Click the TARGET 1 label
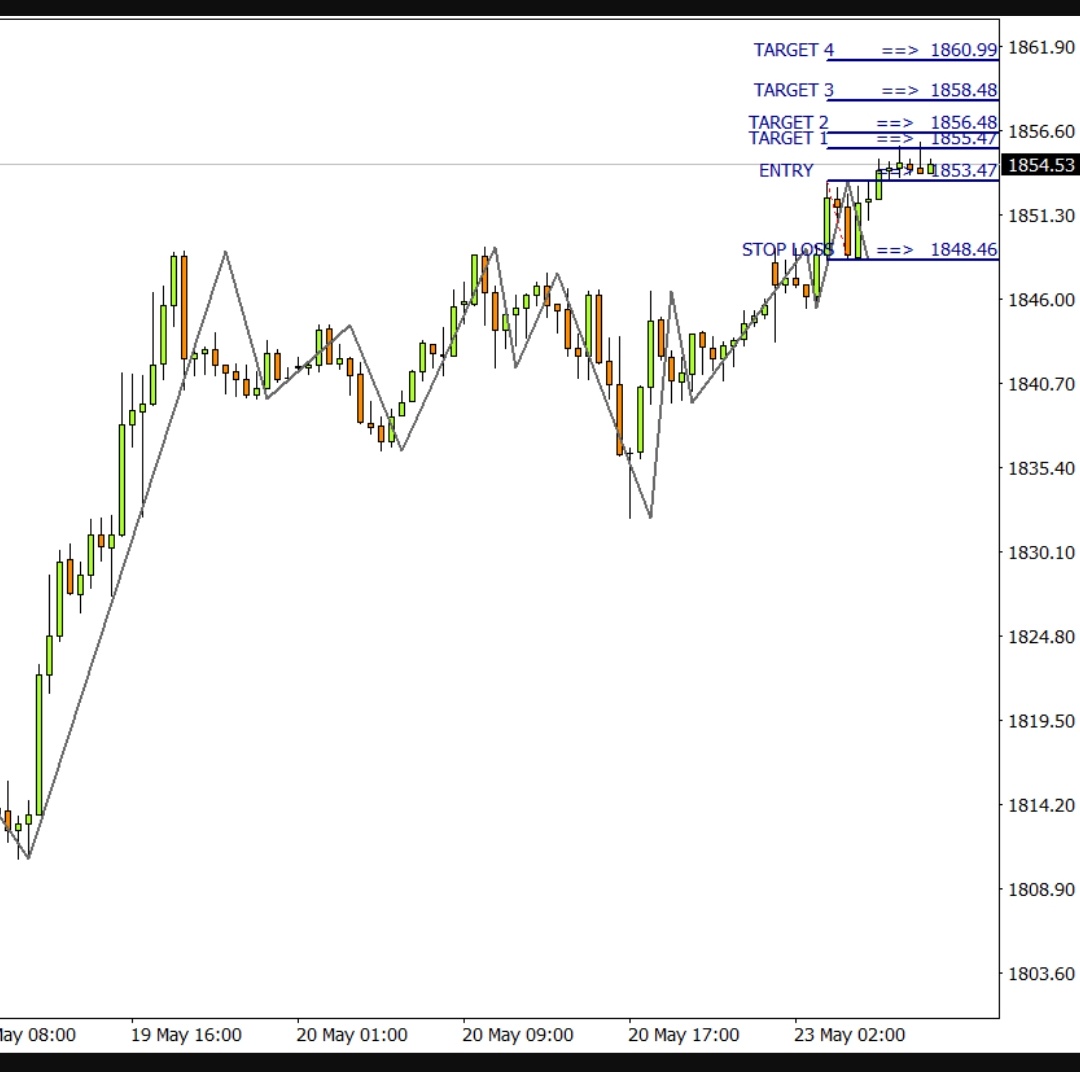 (789, 138)
